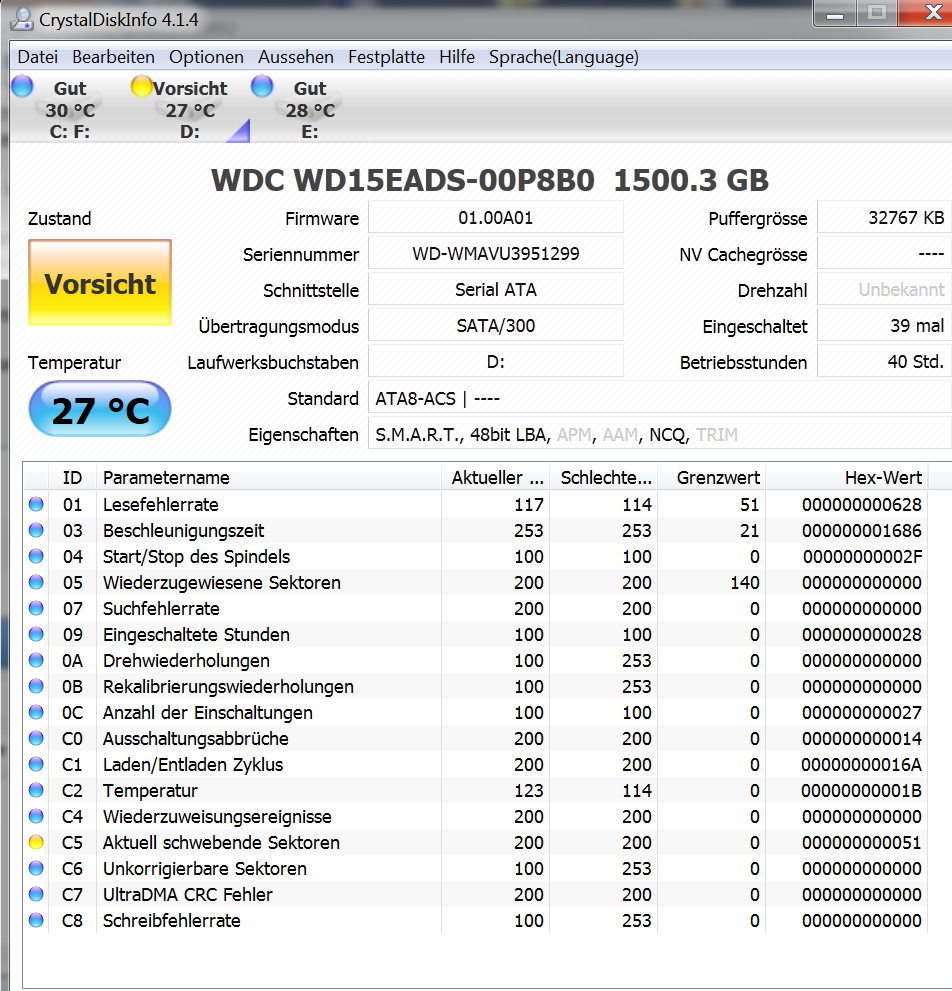This screenshot has height=991, width=952.
Task: Select the C: F: disk tab
Action: pyautogui.click(x=70, y=109)
